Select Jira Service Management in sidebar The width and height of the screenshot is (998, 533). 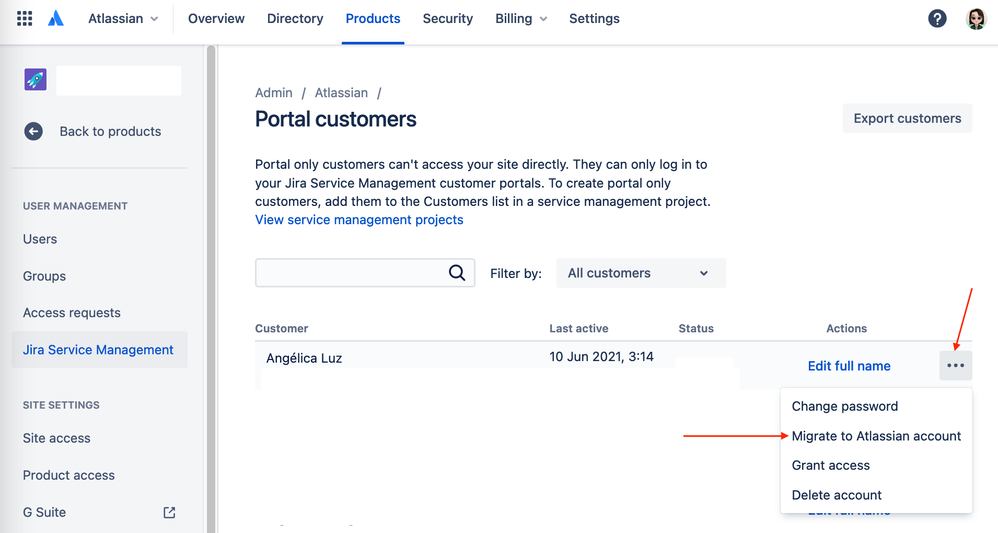[x=99, y=350]
